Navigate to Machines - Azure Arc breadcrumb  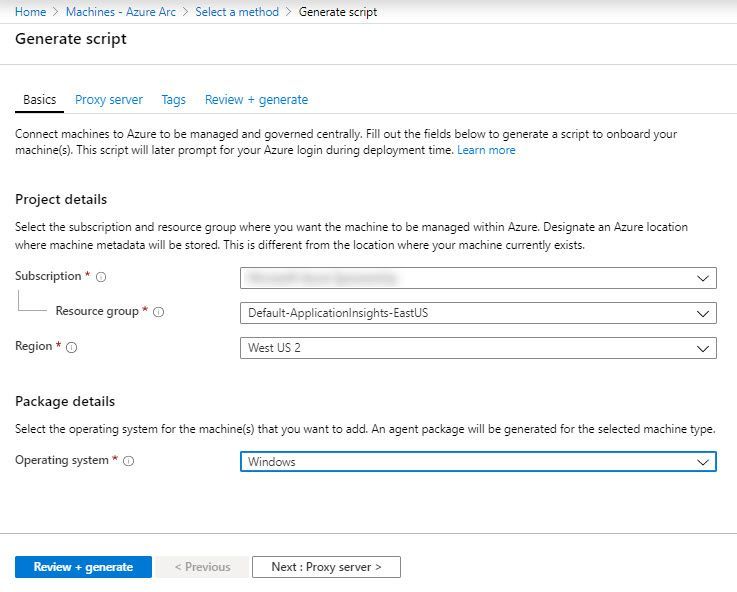[120, 12]
